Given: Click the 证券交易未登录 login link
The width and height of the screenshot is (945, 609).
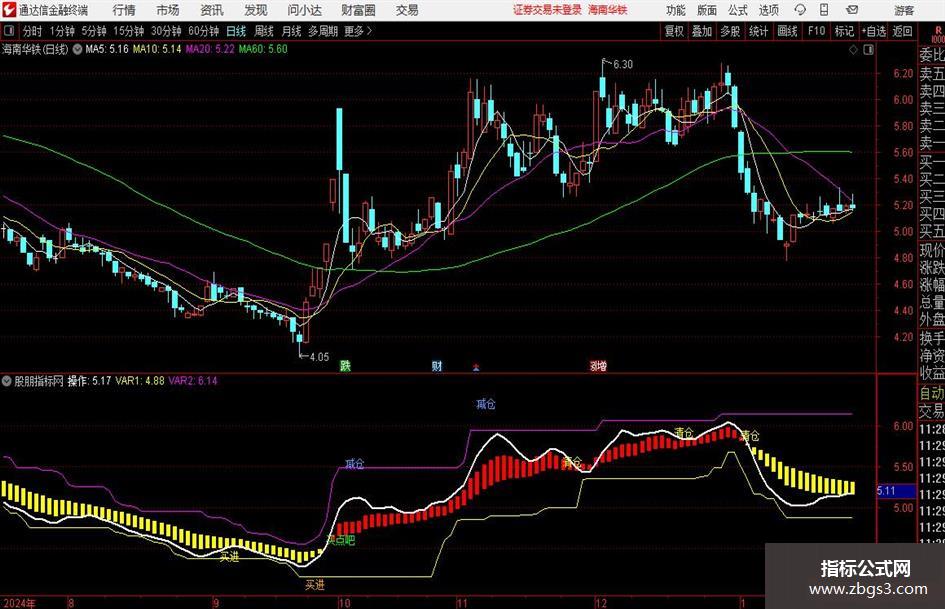Looking at the screenshot, I should [547, 10].
